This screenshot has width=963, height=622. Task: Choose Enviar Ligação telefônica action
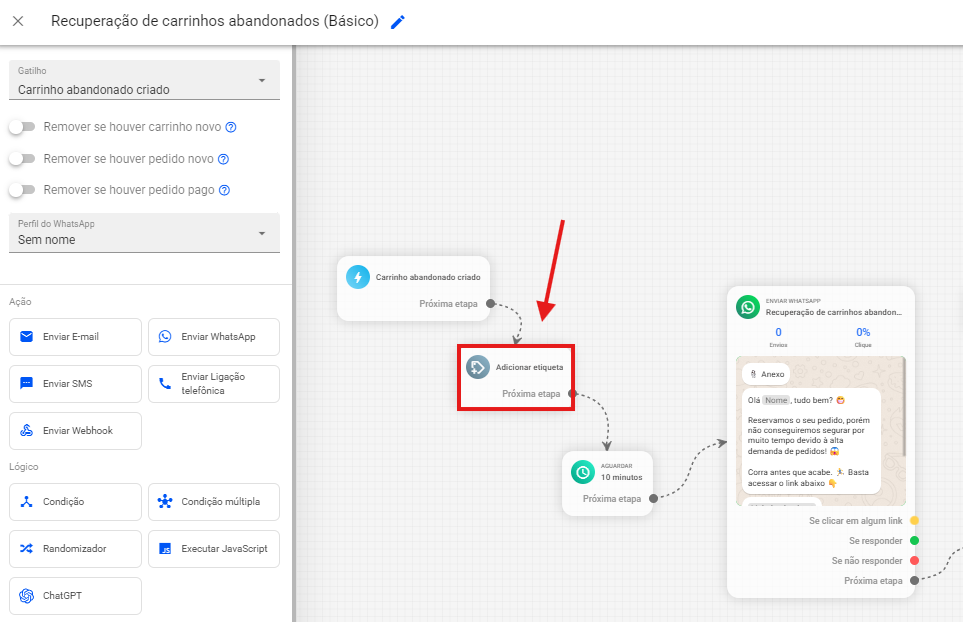click(x=214, y=384)
